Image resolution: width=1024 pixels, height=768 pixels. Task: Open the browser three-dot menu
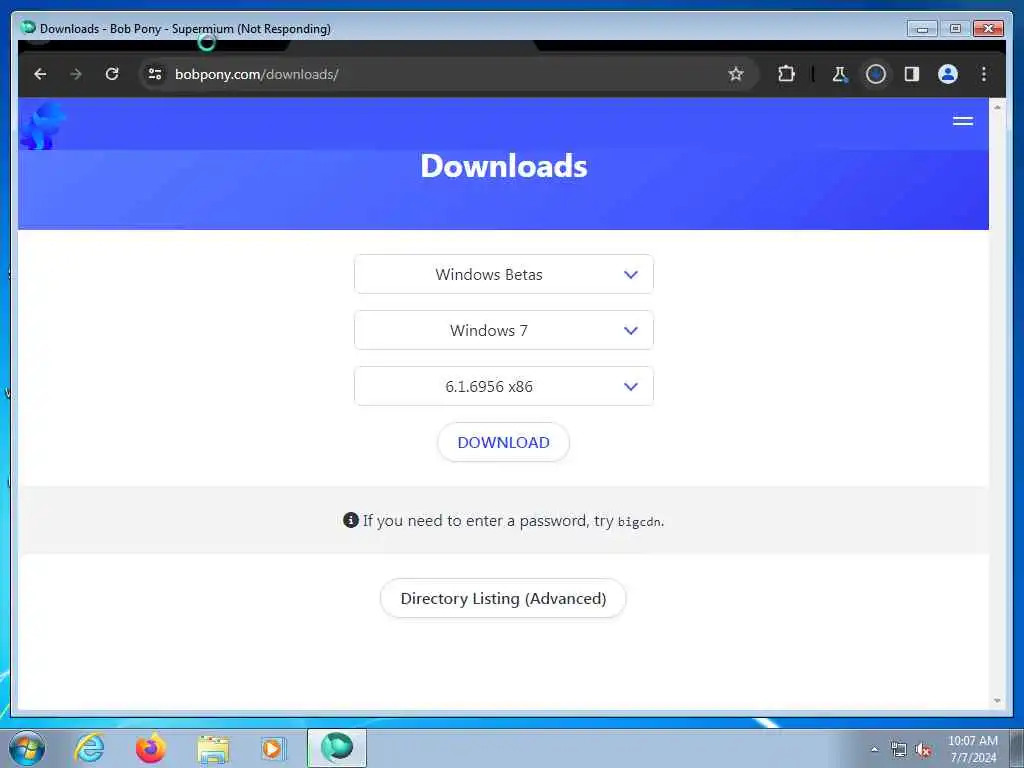pyautogui.click(x=984, y=74)
